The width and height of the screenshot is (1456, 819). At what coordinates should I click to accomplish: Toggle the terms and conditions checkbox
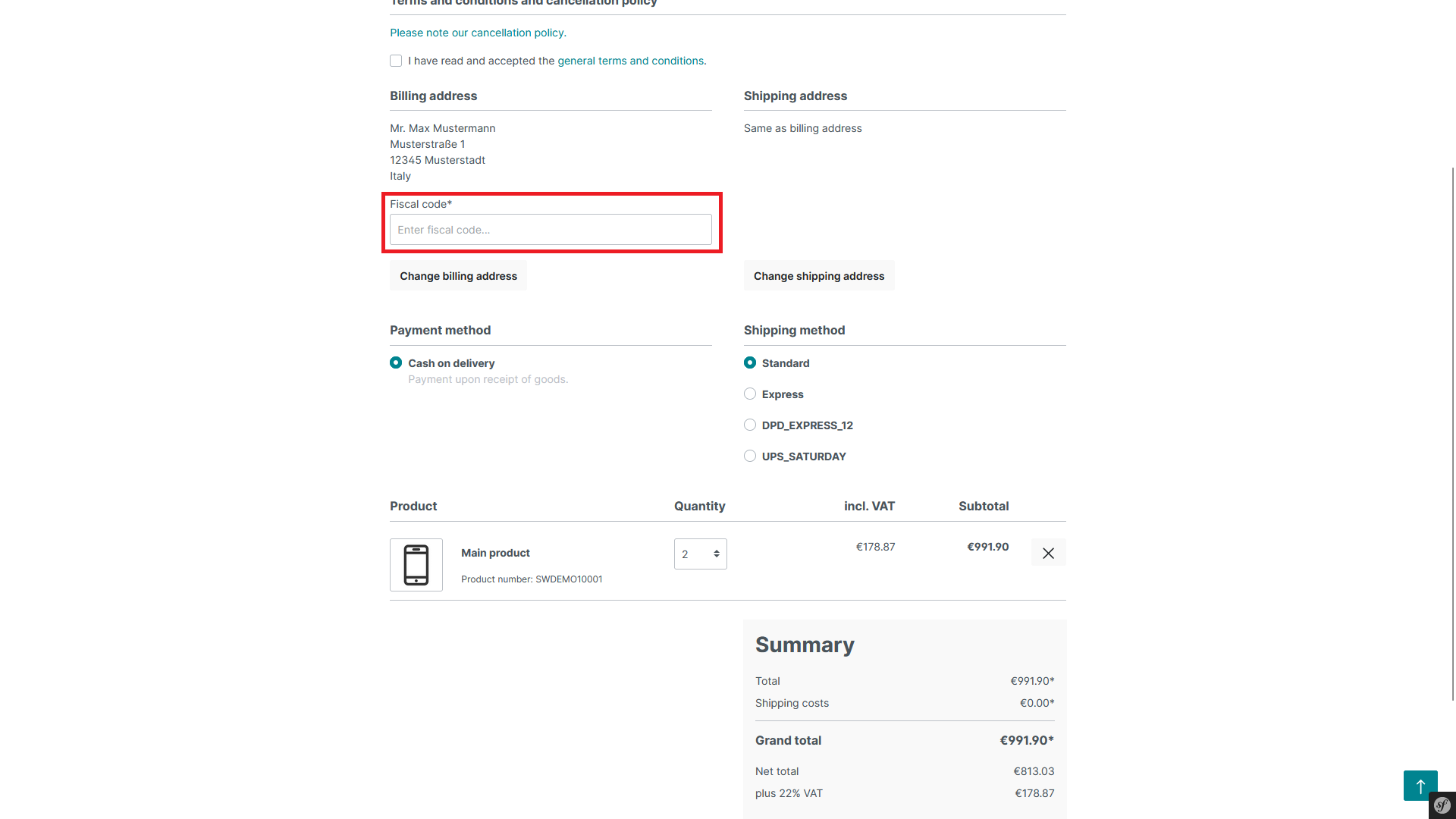(x=396, y=61)
